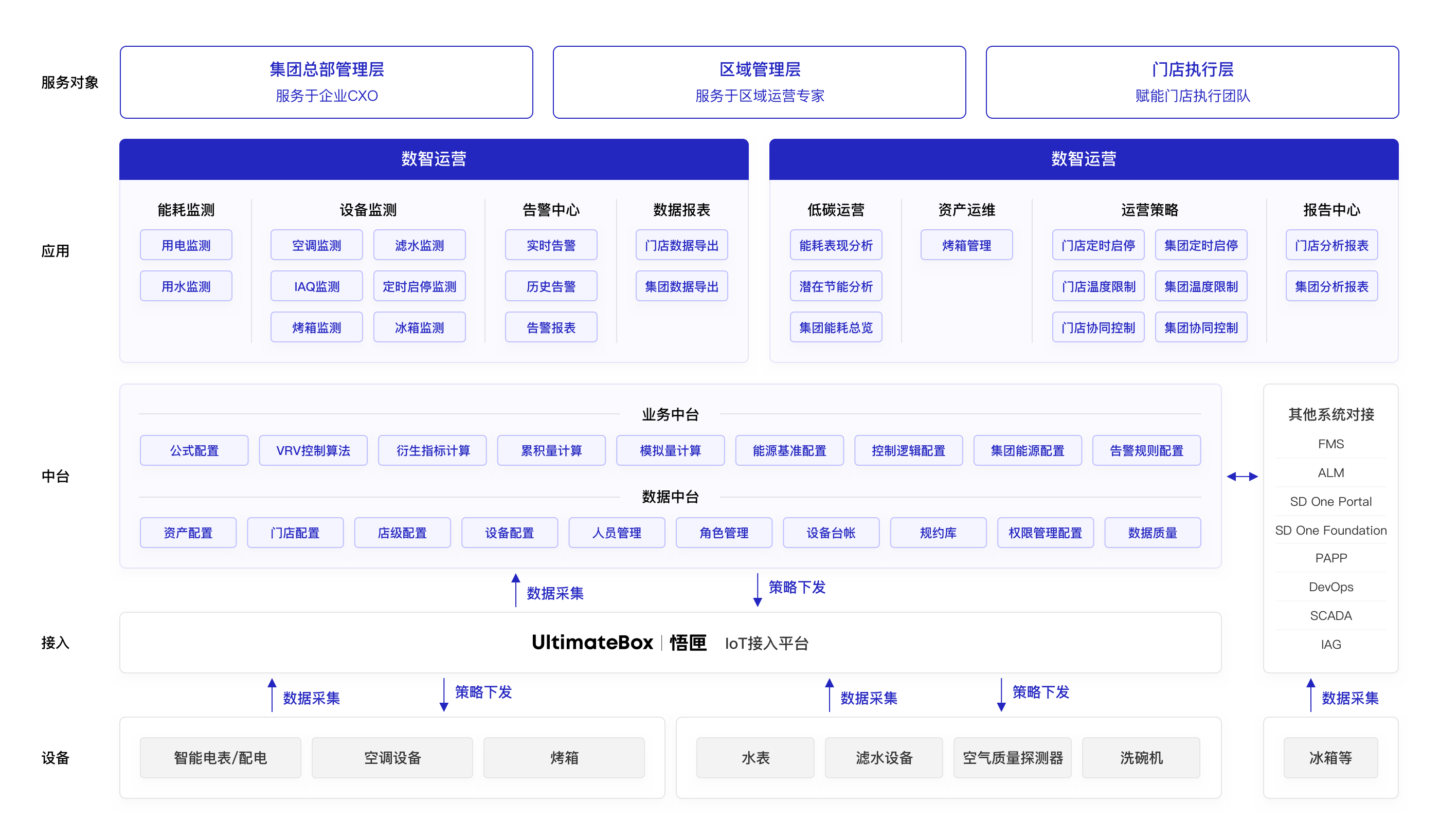The image size is (1440, 840).
Task: Click 门店分析报表 in 报告中心
Action: [x=1331, y=246]
